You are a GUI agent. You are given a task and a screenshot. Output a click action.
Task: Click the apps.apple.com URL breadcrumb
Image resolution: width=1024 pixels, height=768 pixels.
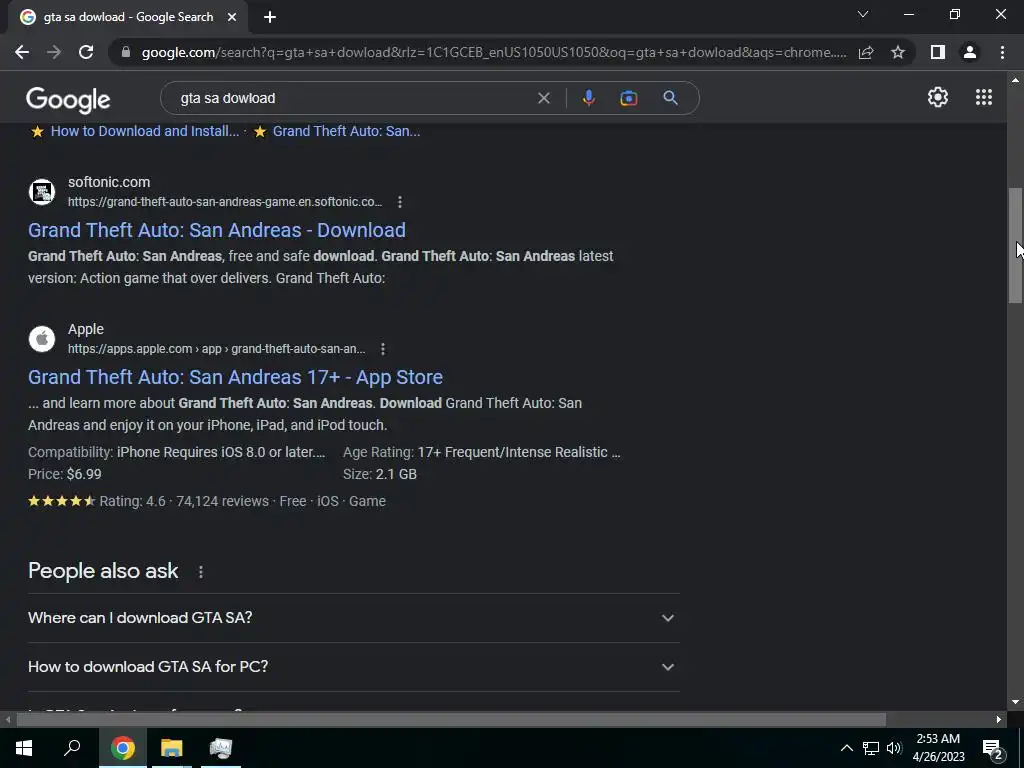pos(217,349)
